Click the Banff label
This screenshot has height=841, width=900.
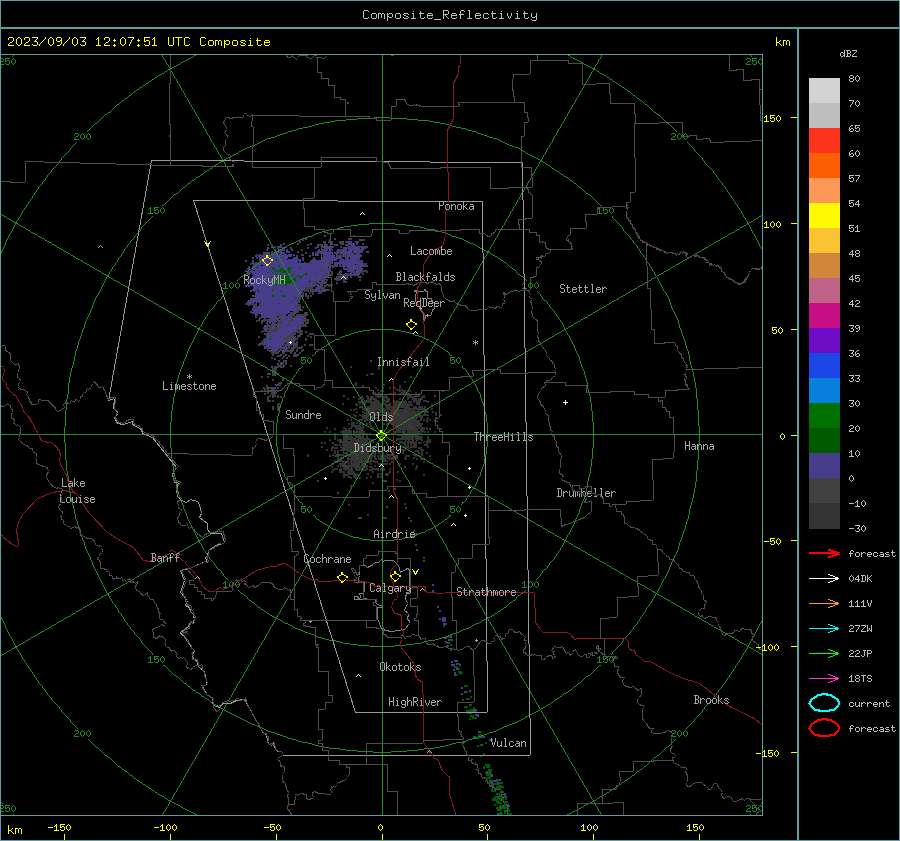coord(165,557)
